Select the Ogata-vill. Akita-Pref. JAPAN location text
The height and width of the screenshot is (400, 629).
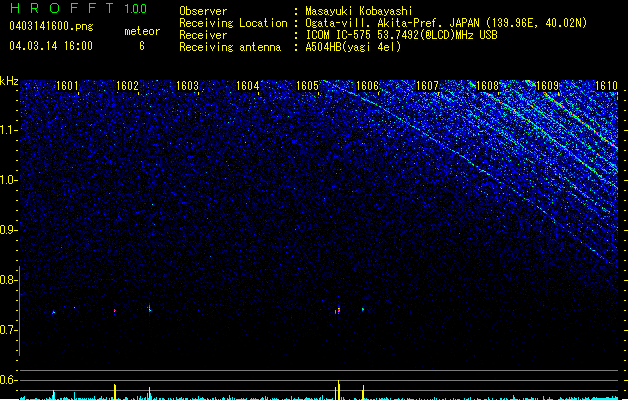point(446,23)
